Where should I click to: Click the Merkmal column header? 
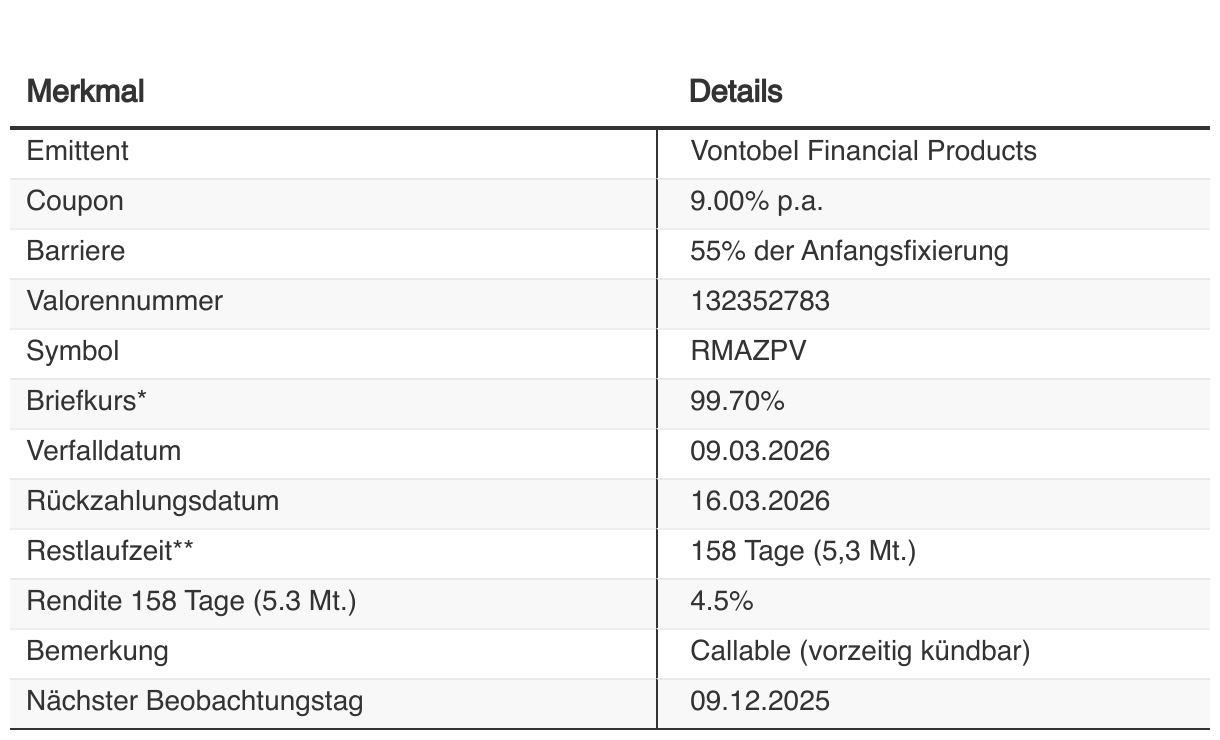86,92
